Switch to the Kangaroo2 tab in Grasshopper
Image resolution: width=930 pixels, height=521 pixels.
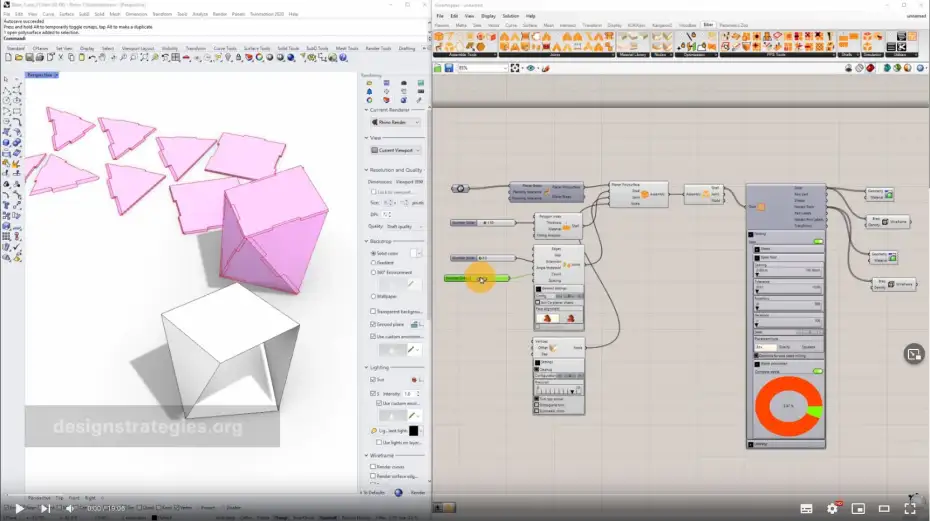point(662,26)
